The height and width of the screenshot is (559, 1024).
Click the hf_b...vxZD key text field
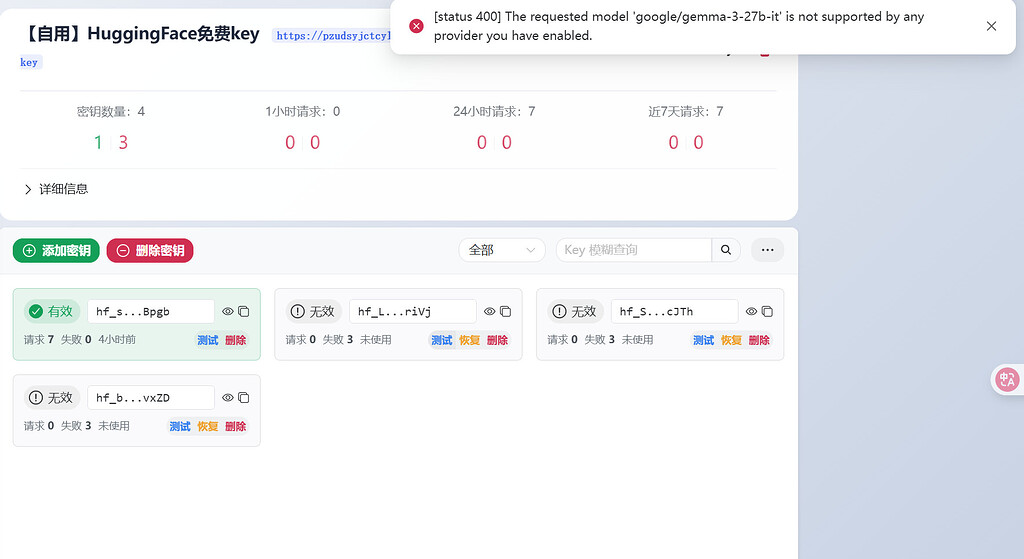tap(151, 398)
